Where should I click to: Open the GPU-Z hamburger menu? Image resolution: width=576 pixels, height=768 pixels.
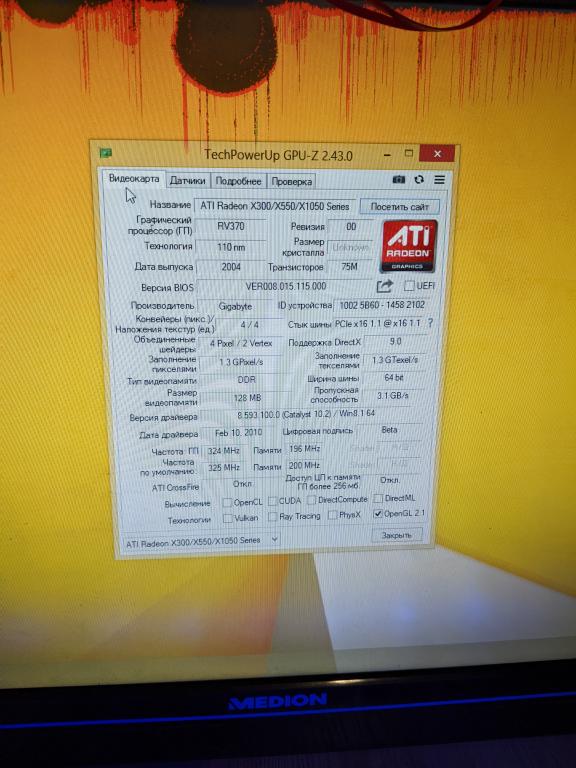click(439, 180)
